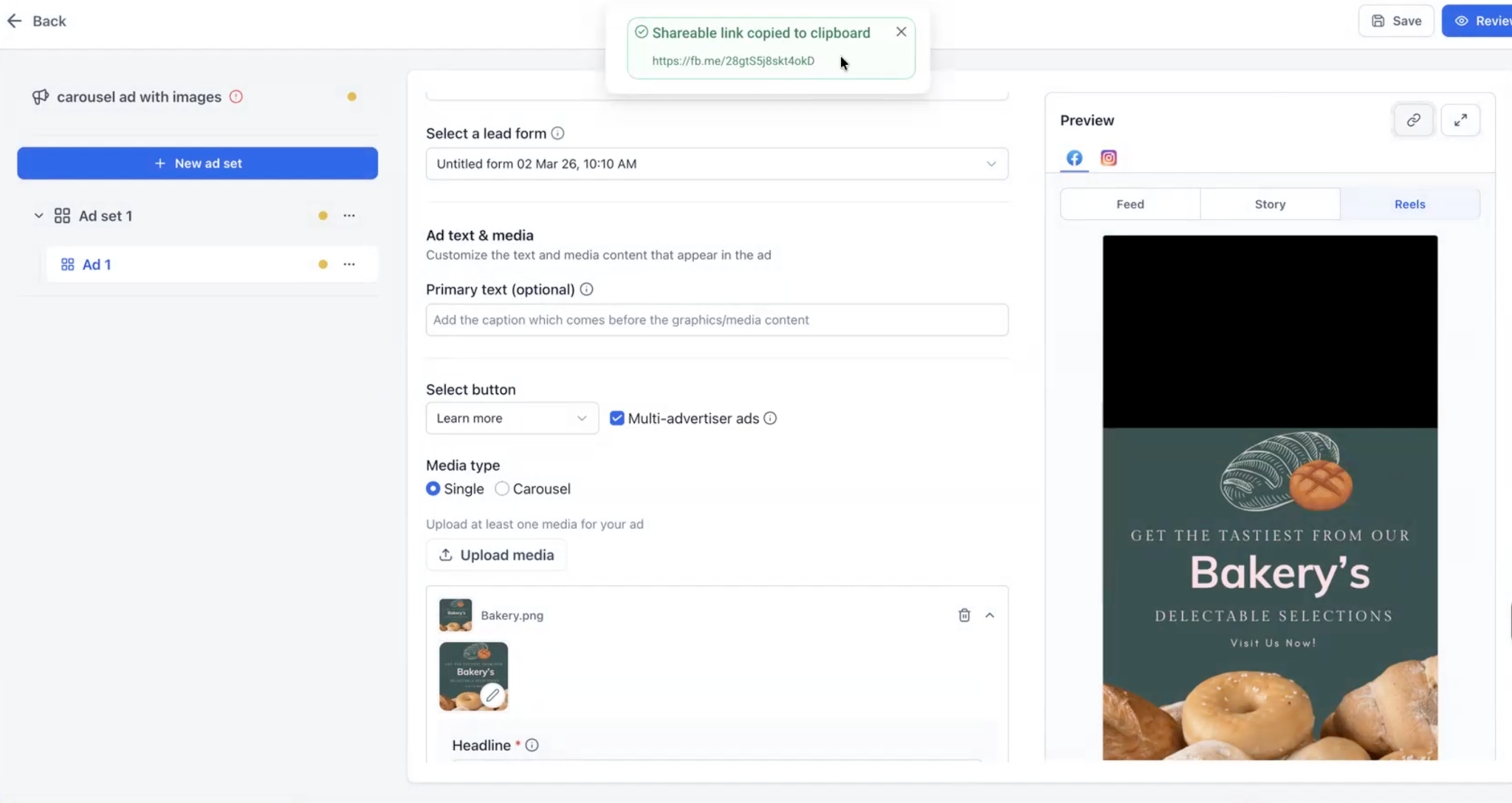Click edit pencil on Bakery thumbnail
The height and width of the screenshot is (803, 1512).
click(x=492, y=695)
